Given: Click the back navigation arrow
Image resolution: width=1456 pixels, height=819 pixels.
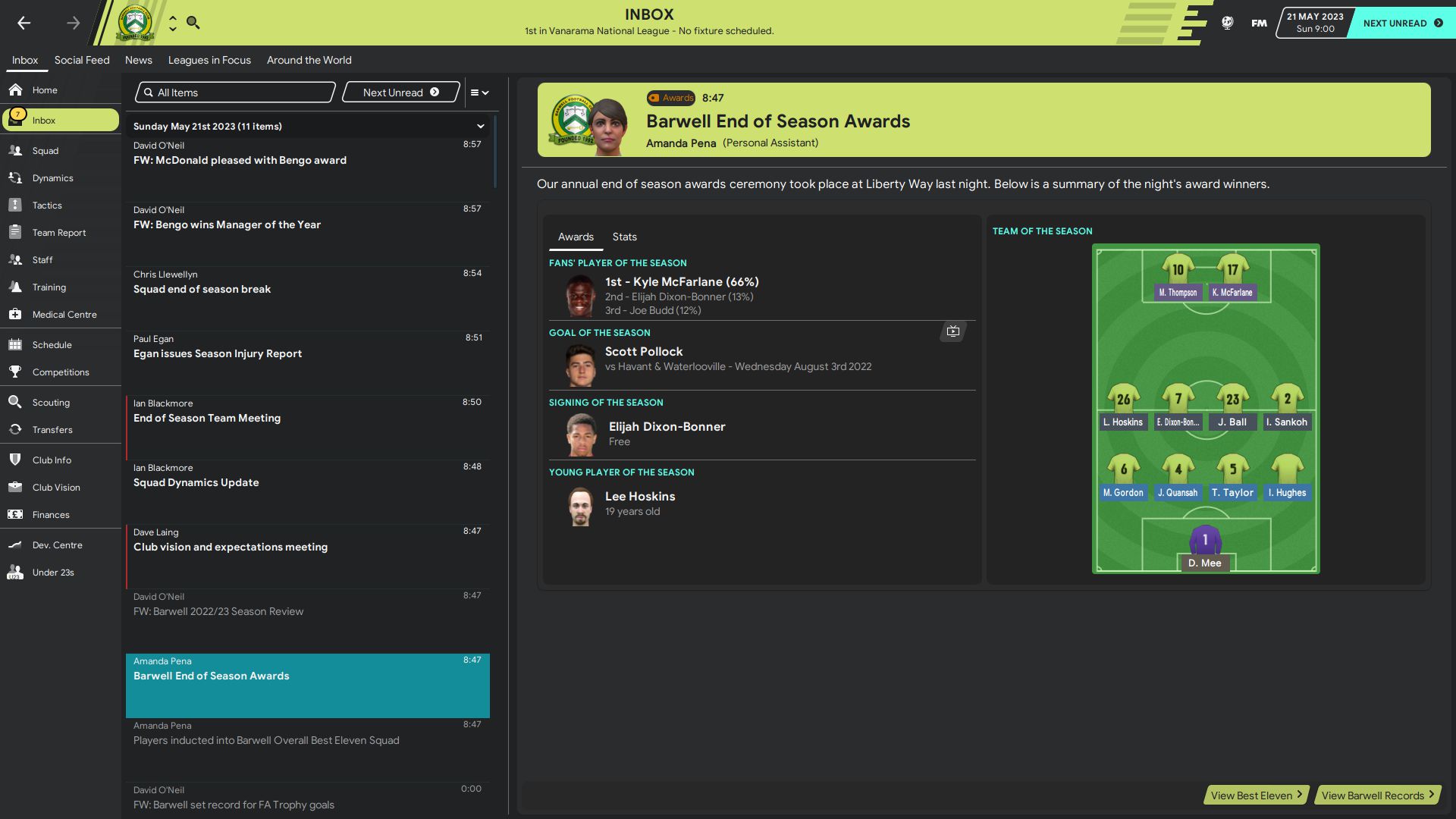Looking at the screenshot, I should tap(24, 23).
